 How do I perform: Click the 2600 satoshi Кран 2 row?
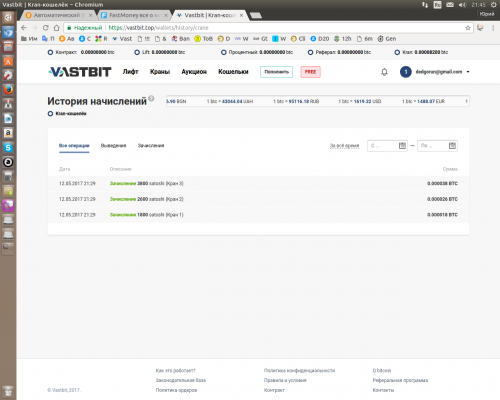[258, 199]
